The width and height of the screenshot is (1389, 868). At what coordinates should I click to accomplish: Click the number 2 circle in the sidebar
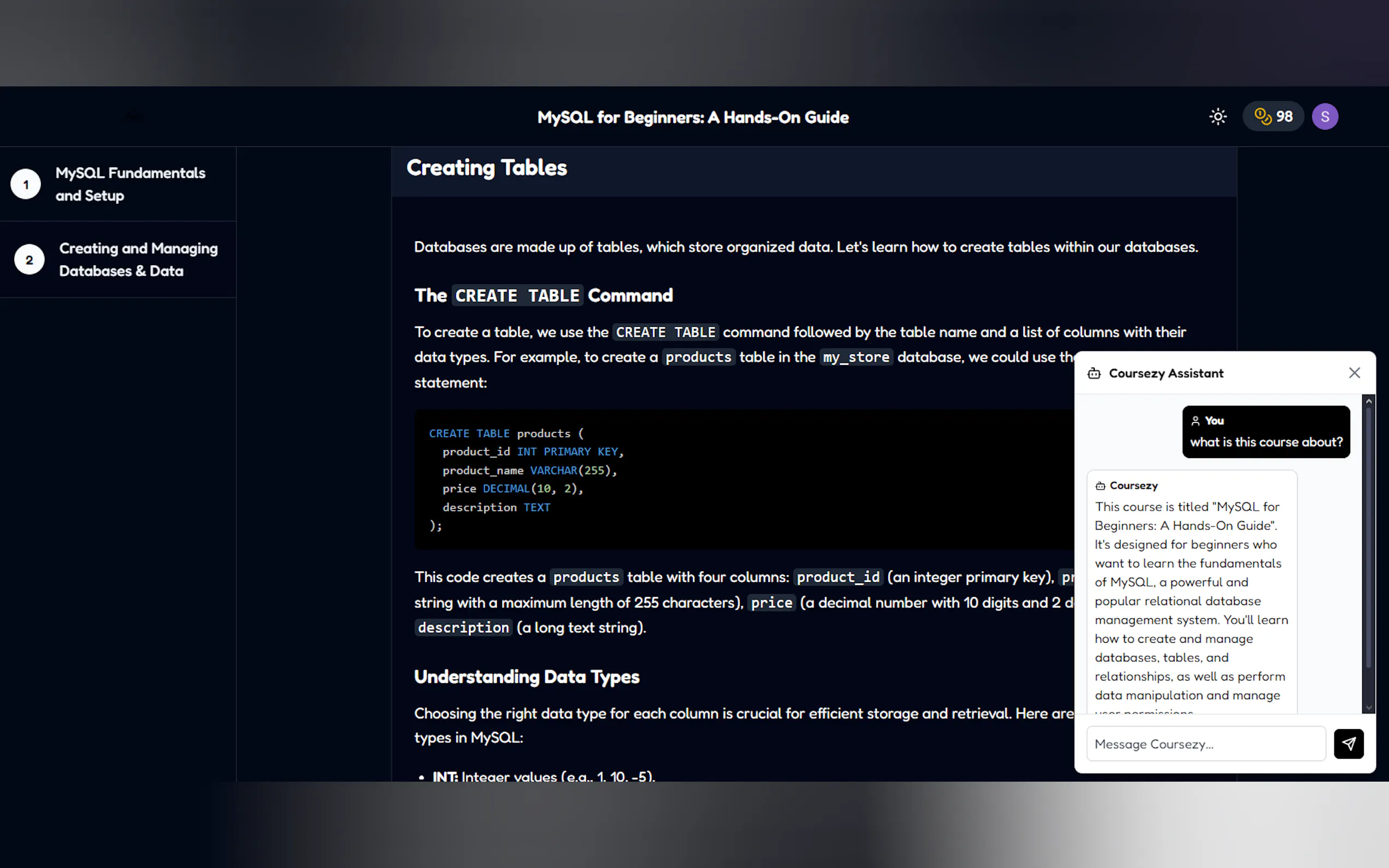[x=30, y=260]
